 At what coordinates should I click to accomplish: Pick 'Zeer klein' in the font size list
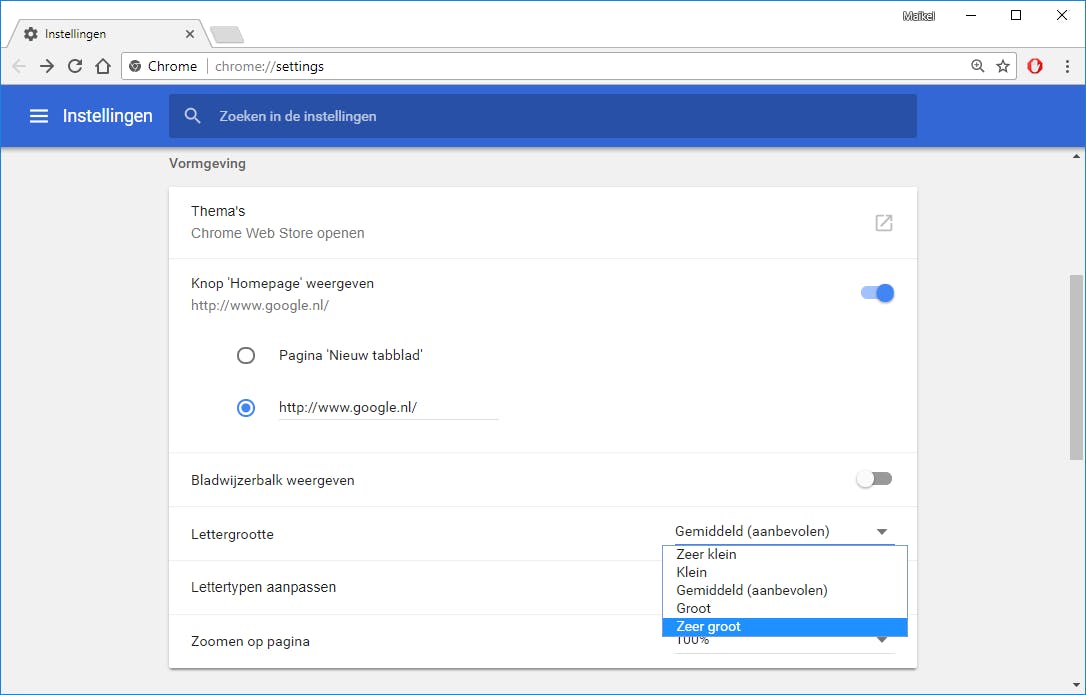click(x=706, y=554)
